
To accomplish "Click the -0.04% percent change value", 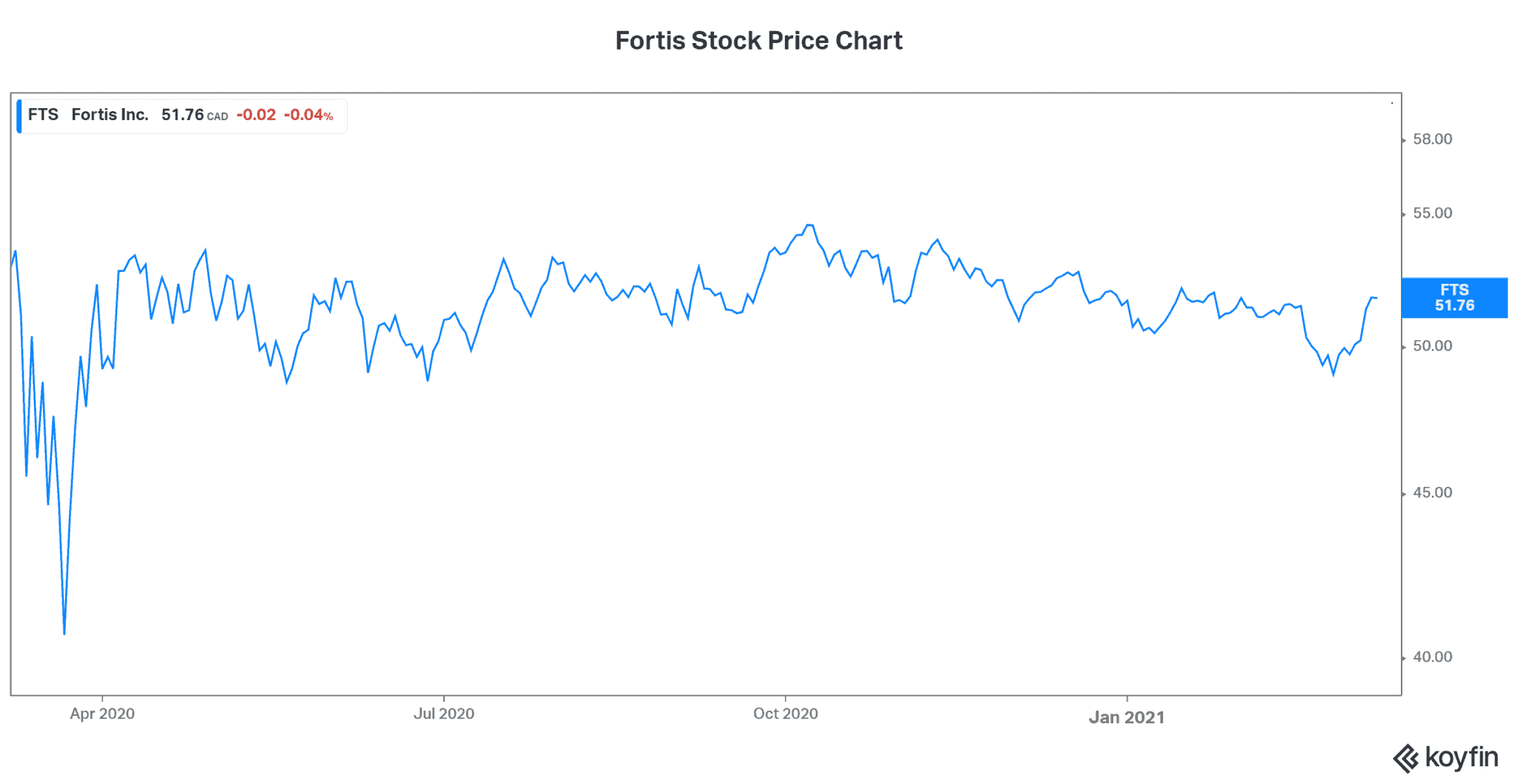I will coord(308,115).
